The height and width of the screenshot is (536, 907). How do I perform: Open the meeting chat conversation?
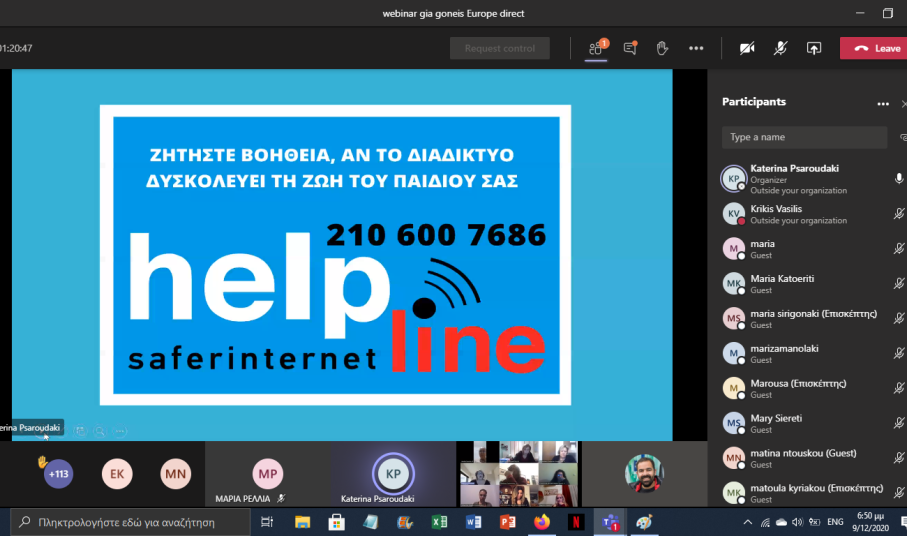tap(630, 48)
